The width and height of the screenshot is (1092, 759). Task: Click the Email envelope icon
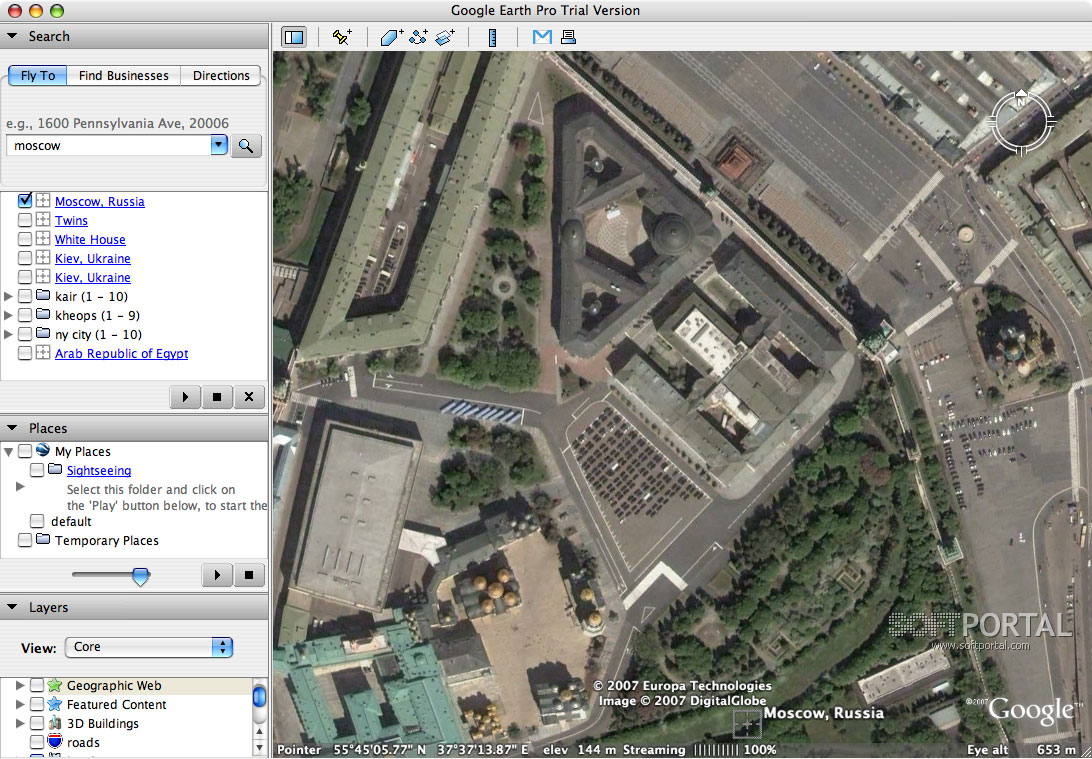tap(542, 37)
